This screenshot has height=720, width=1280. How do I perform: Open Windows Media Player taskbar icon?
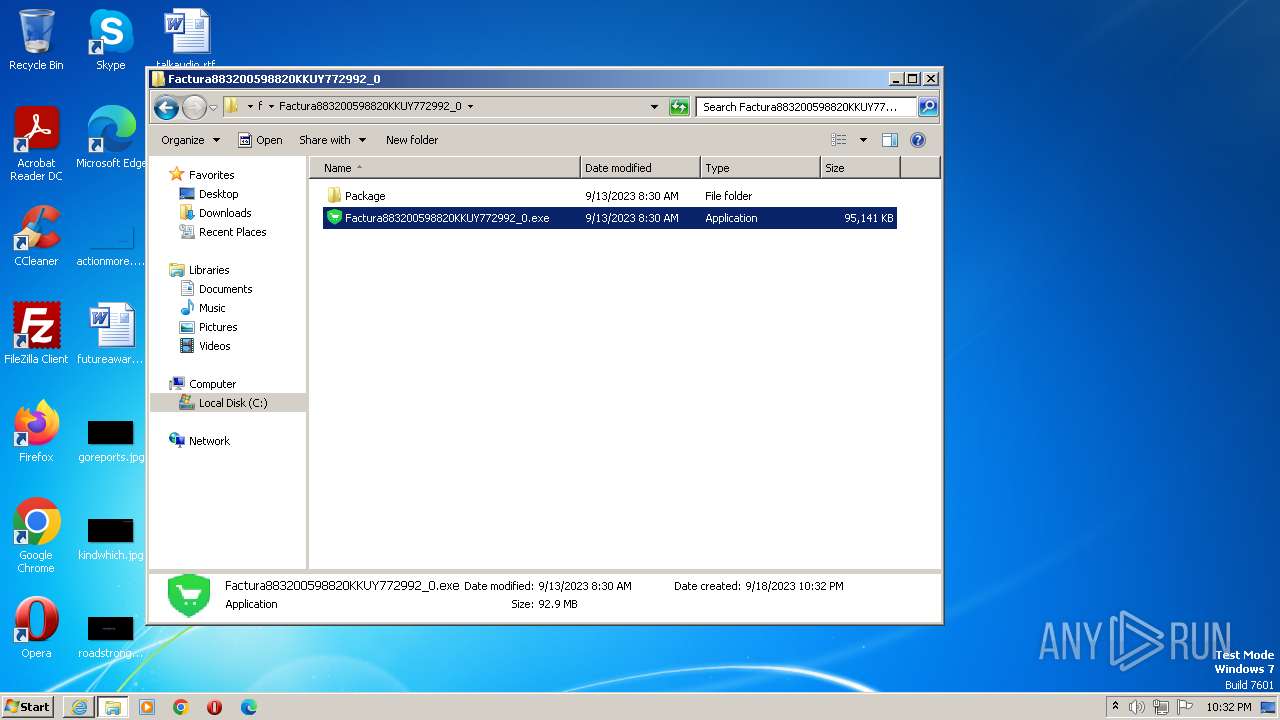[147, 707]
